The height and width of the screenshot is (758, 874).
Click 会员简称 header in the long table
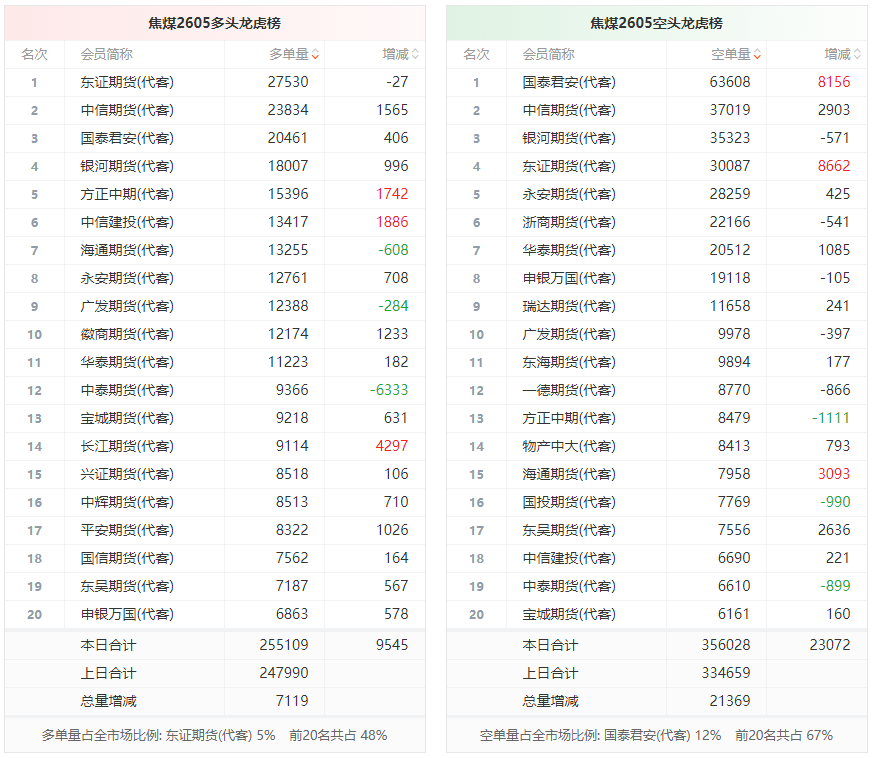tap(106, 55)
